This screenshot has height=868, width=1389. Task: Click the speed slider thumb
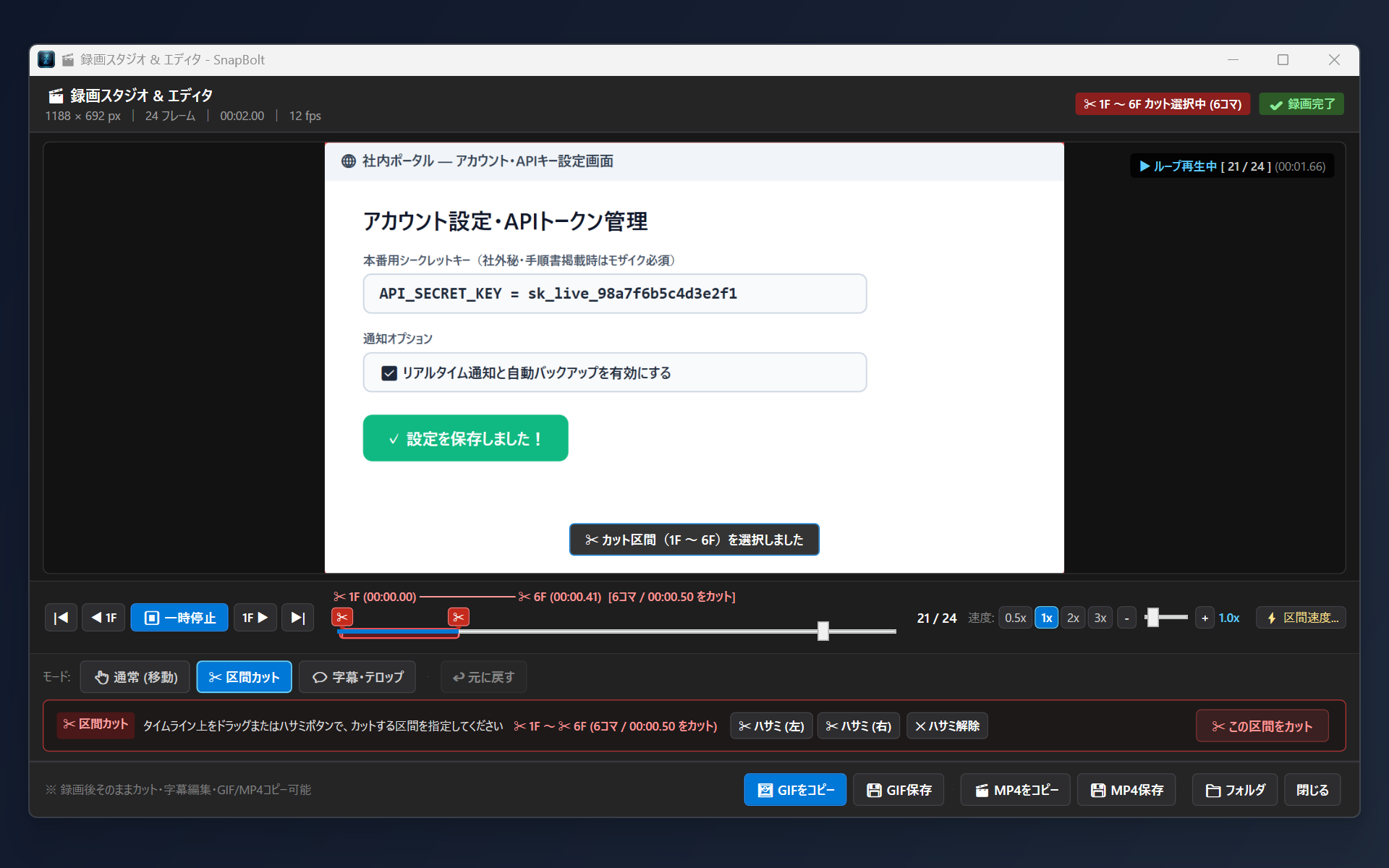[x=1153, y=617]
